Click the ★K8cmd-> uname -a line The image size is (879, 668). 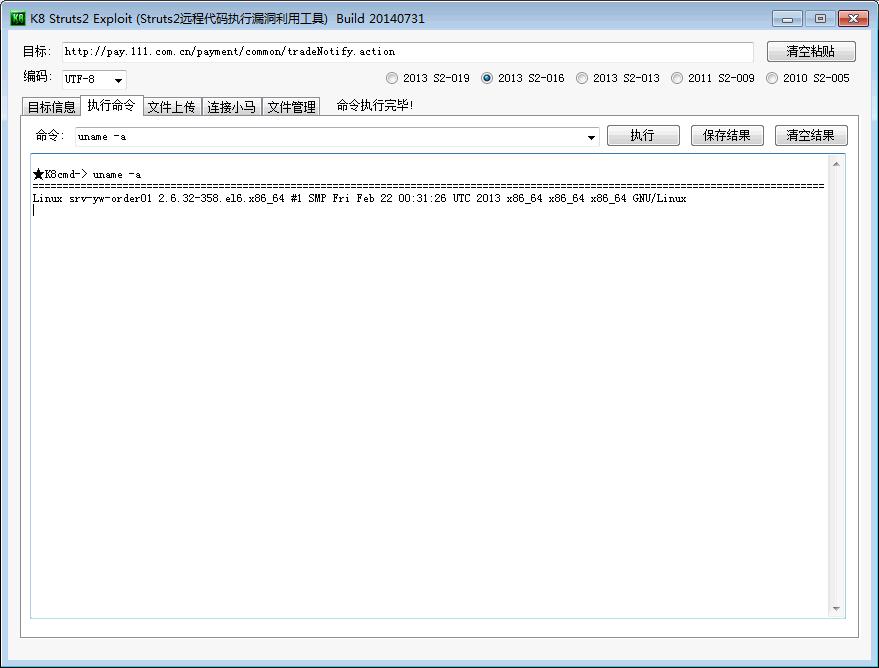(87, 174)
